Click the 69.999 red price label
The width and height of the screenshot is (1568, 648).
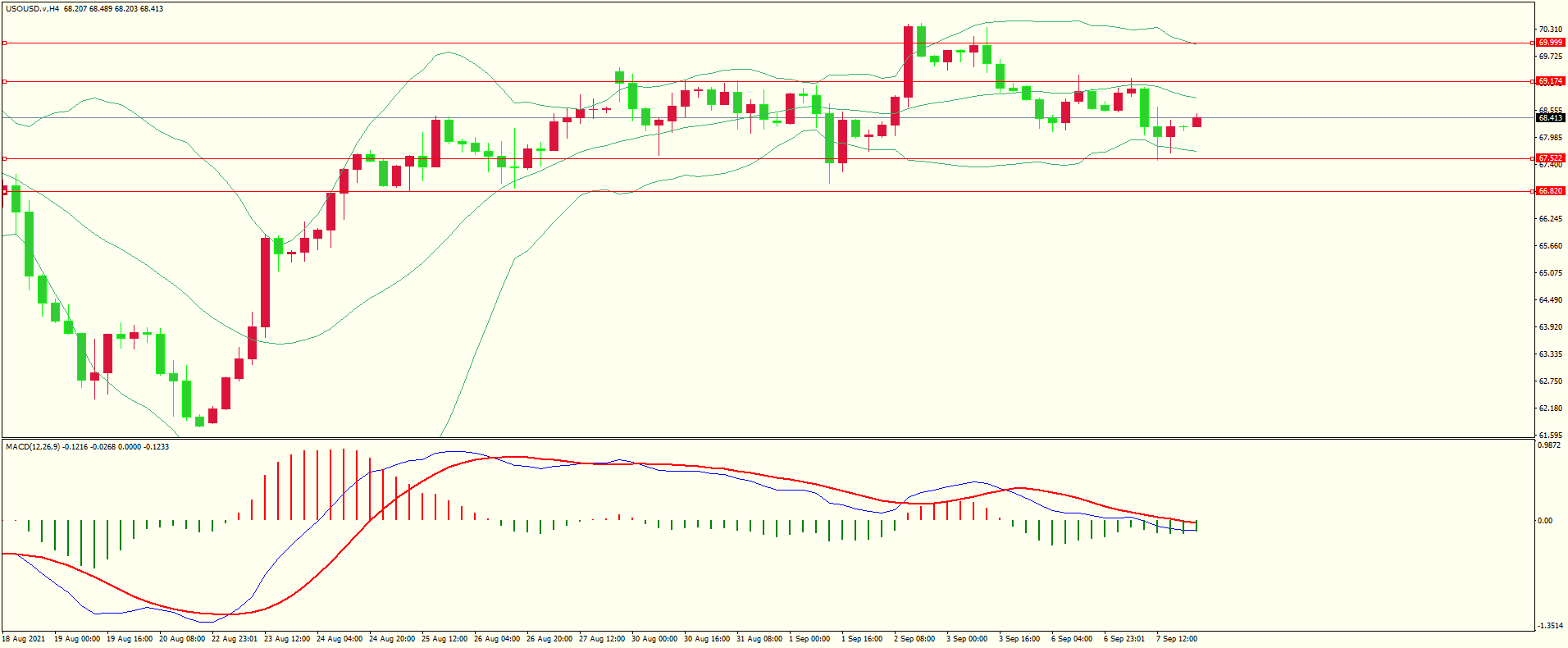(x=1549, y=43)
